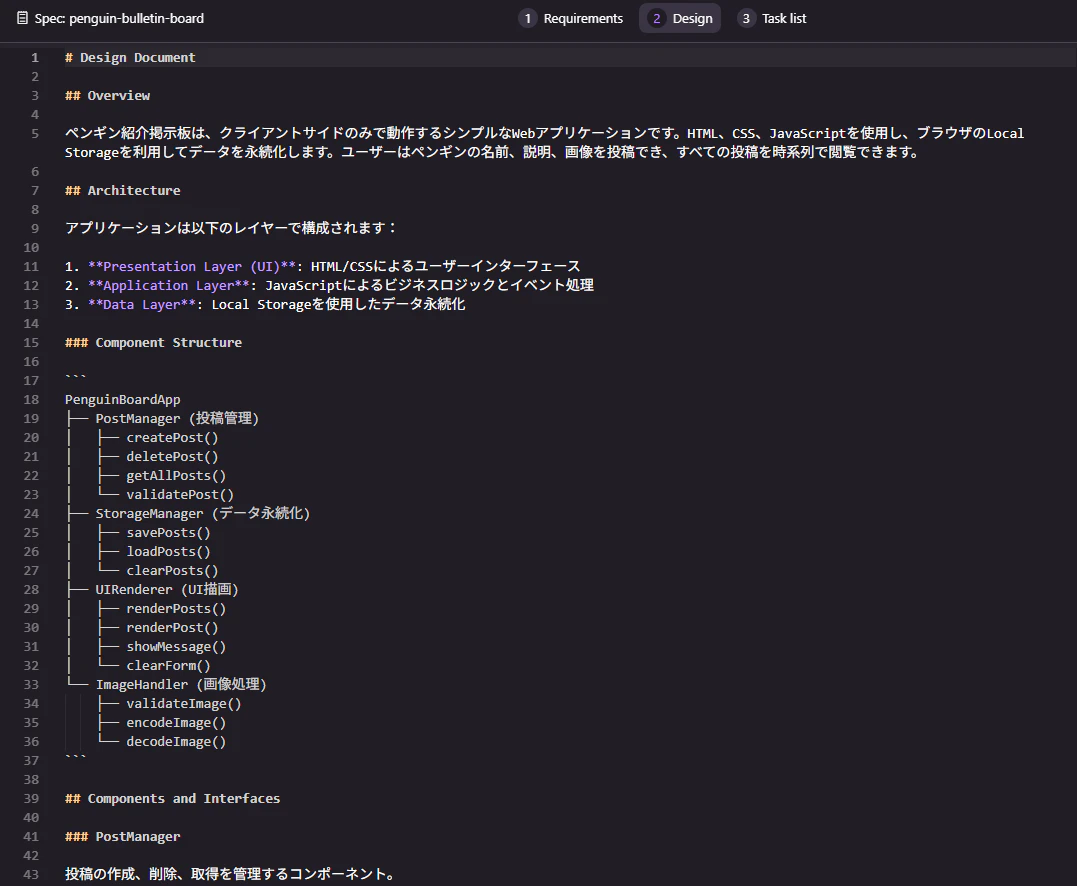Screen dimensions: 1077x886
Task: Click the line アプリケーションは以下のレイヤー
Action: (x=231, y=228)
